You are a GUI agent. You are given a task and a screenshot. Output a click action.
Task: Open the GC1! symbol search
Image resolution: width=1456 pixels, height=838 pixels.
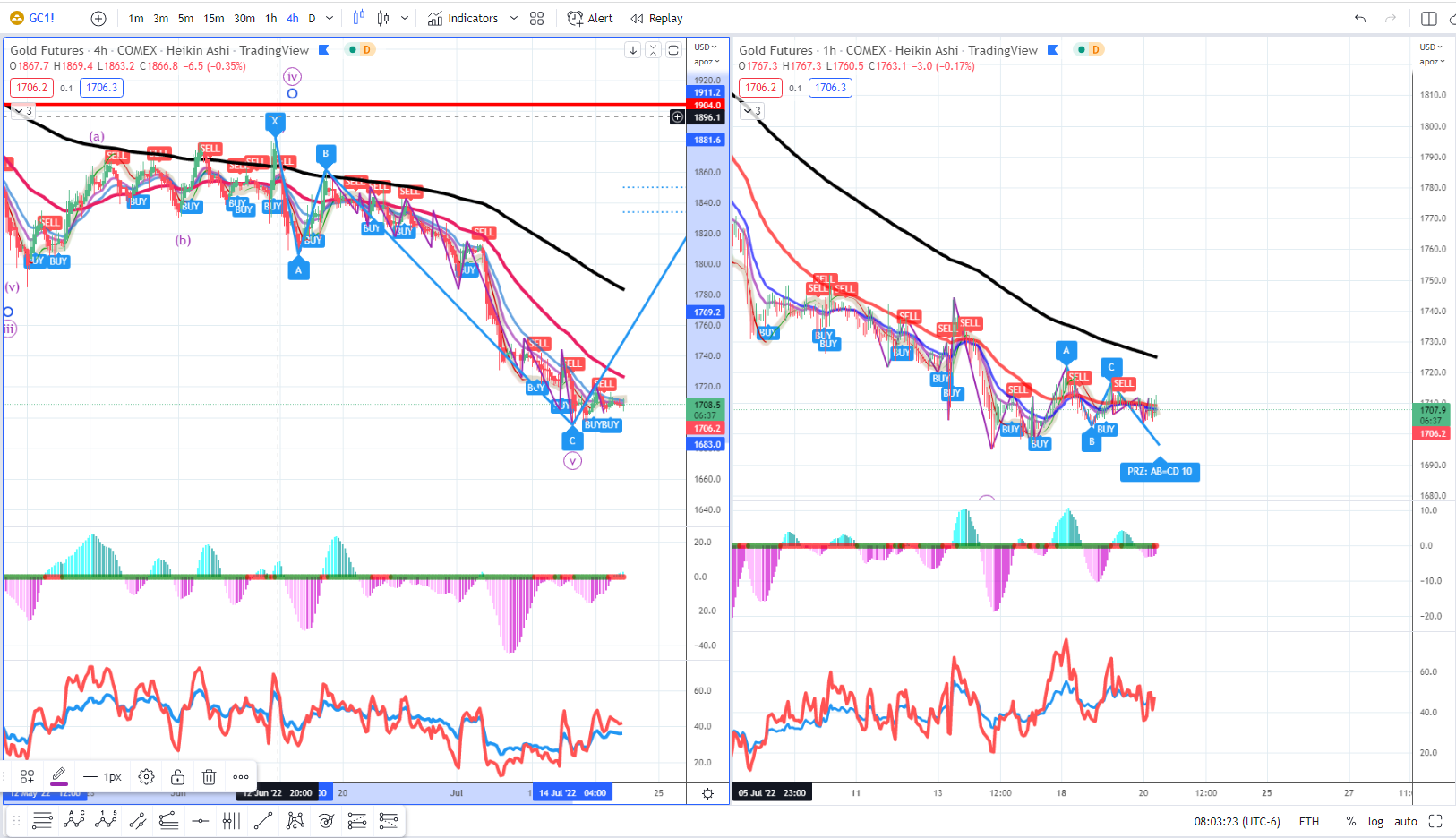pos(32,18)
